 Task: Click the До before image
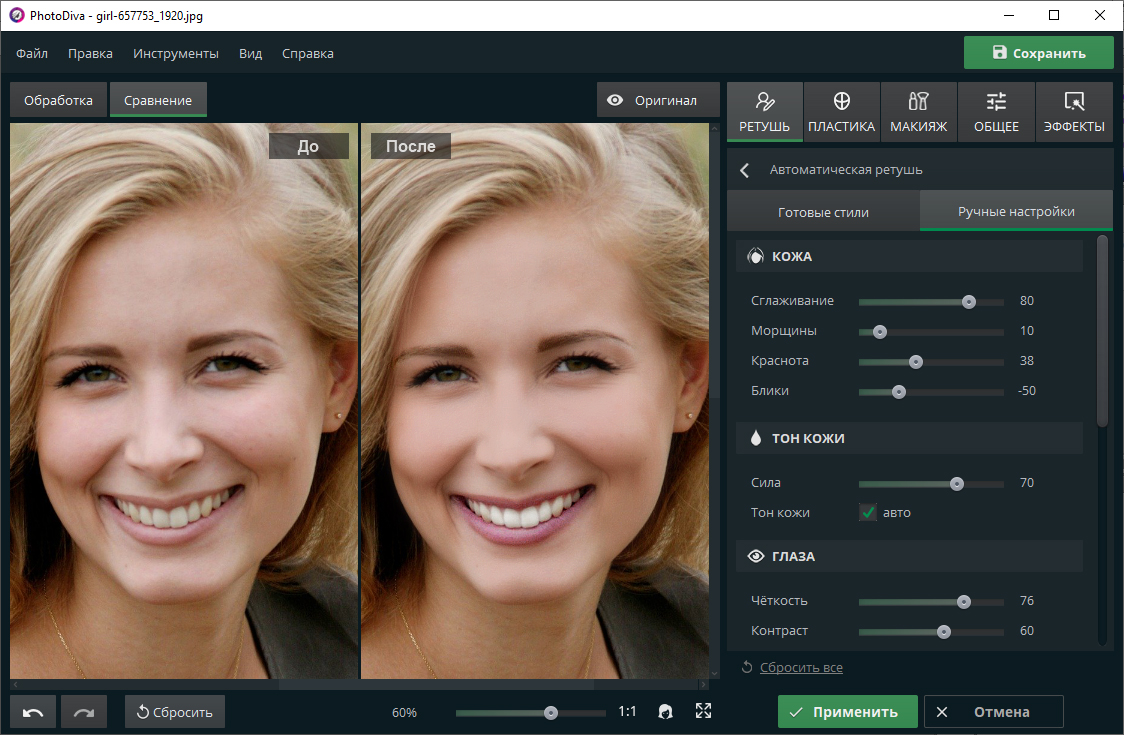184,401
